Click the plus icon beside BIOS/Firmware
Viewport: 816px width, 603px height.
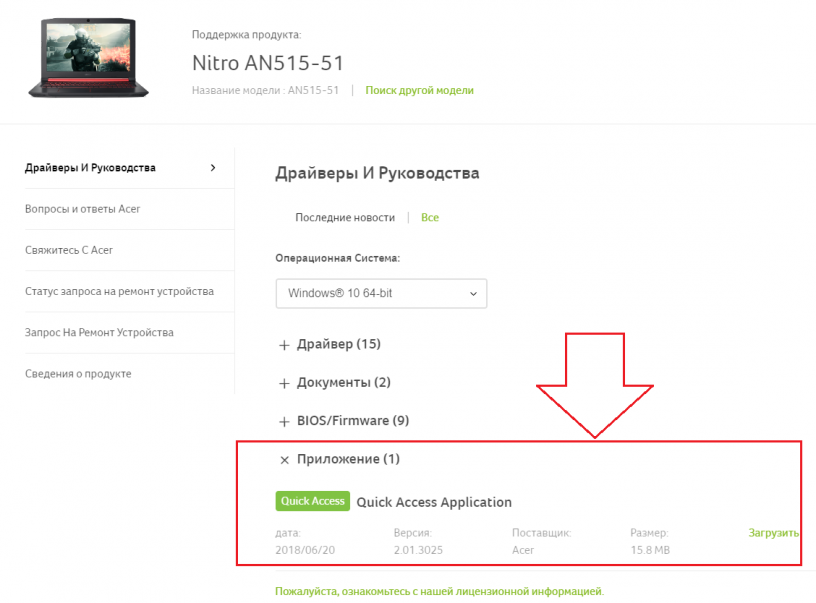tap(283, 421)
